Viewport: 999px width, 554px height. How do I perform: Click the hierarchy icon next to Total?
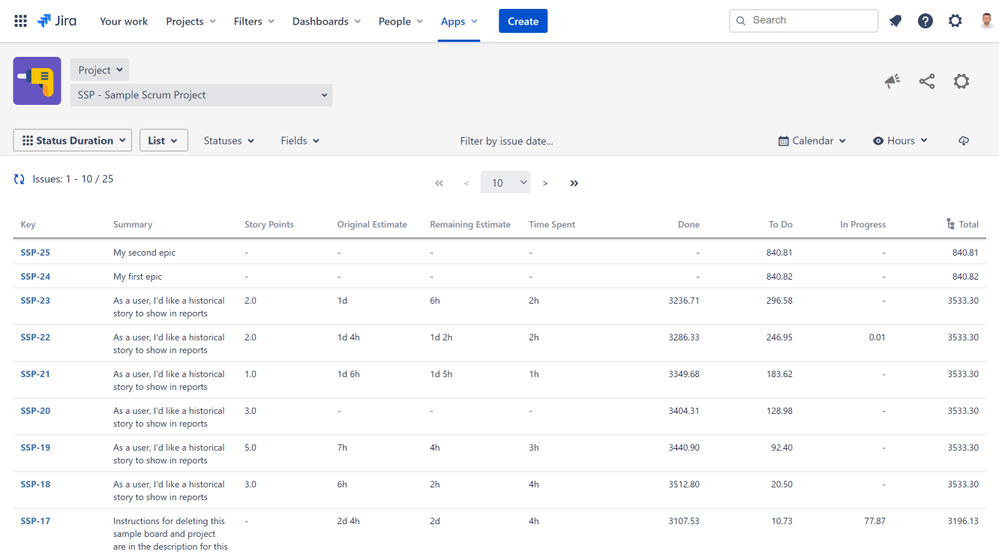coord(951,224)
